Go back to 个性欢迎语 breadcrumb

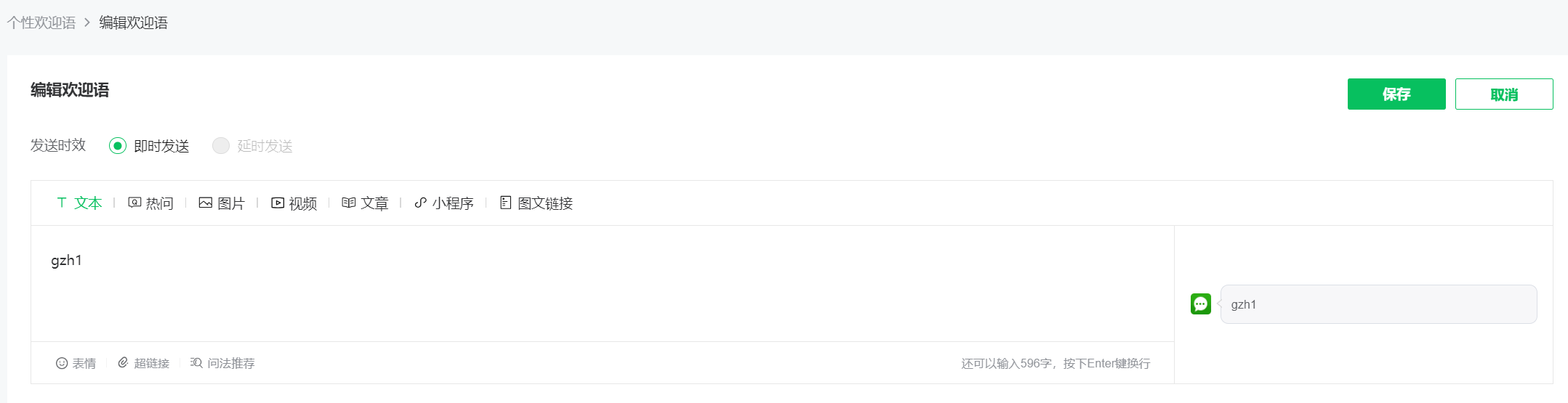pos(41,23)
